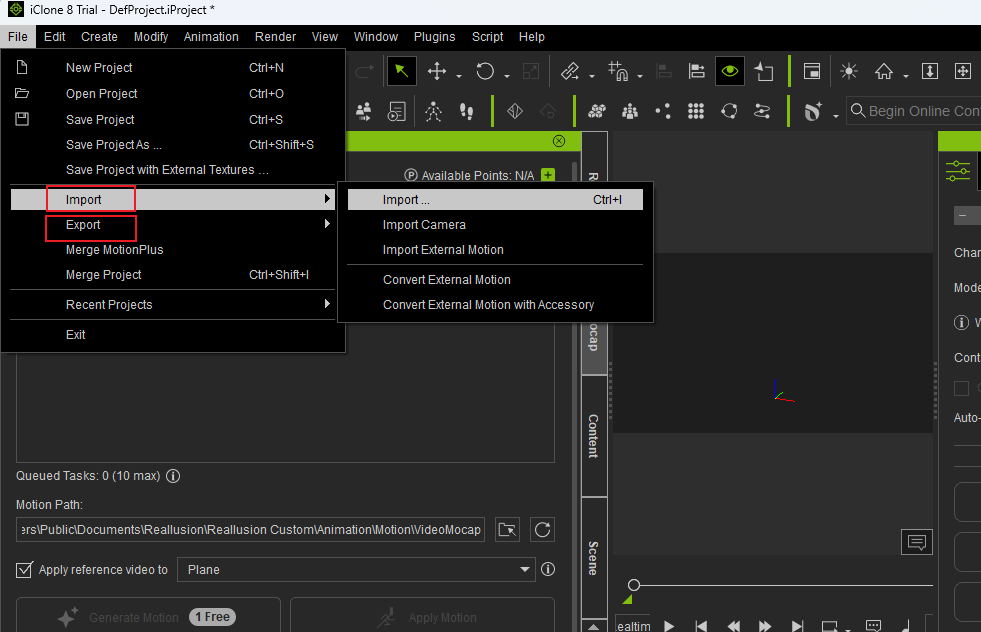The image size is (981, 632).
Task: Click the stacked cubes icon
Action: point(597,111)
